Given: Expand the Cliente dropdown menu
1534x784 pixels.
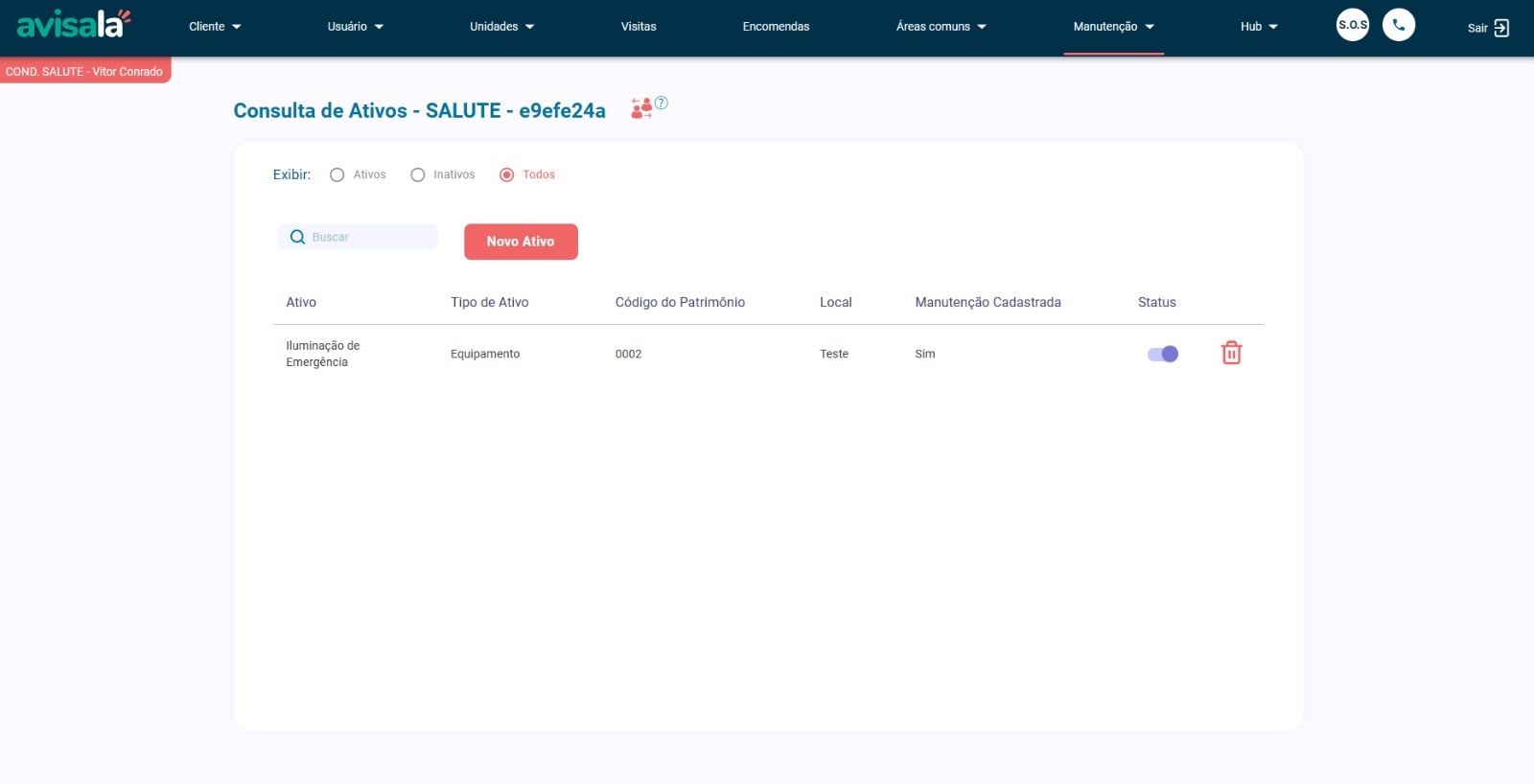Looking at the screenshot, I should point(215,27).
